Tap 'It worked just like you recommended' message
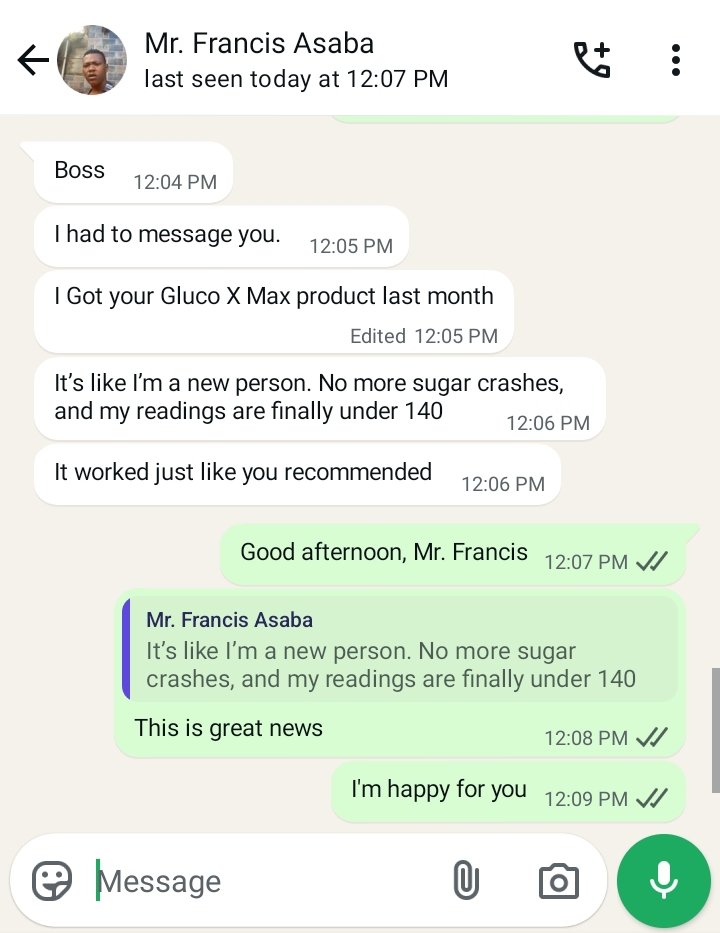This screenshot has width=720, height=933. tap(243, 472)
